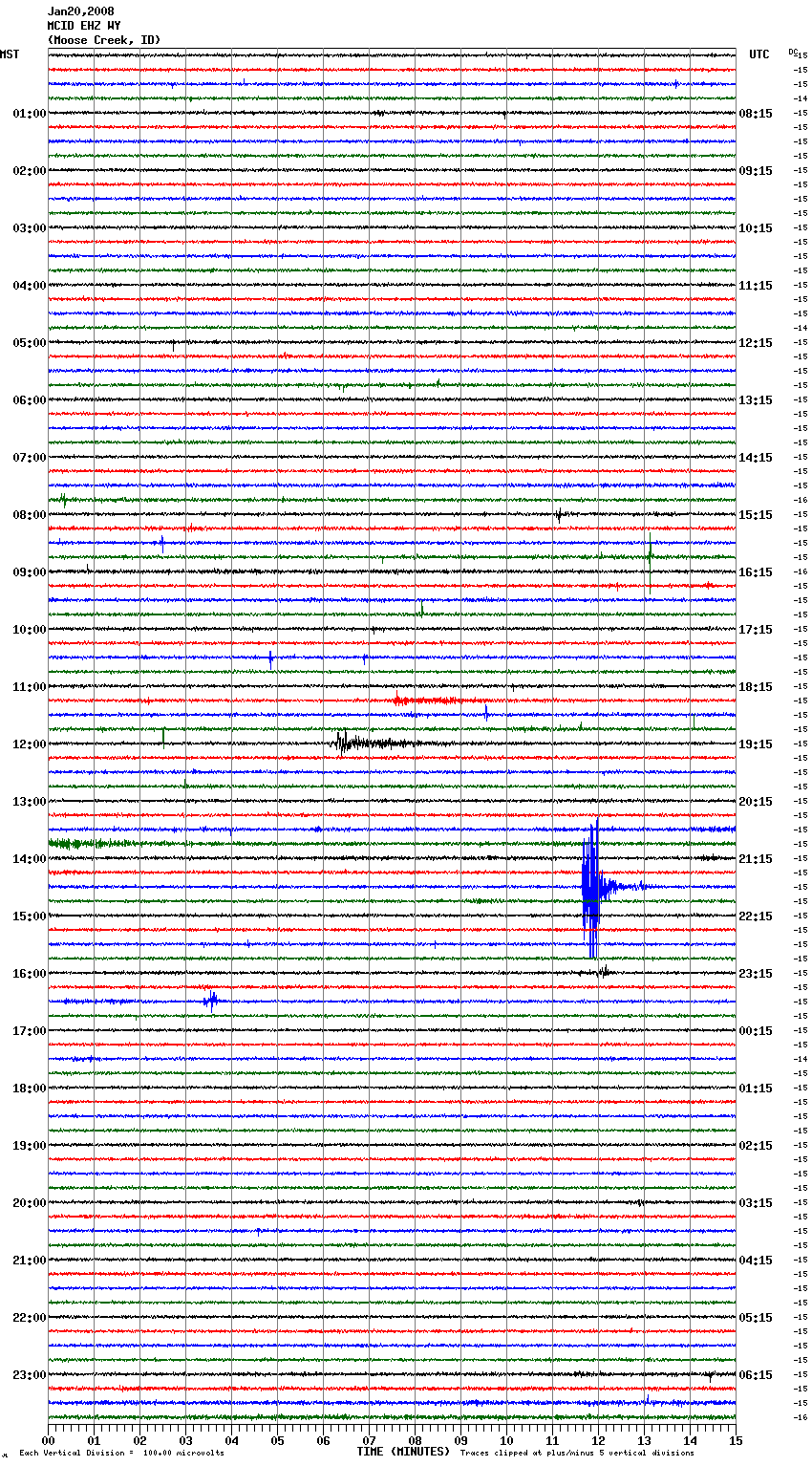Screen dimensions: 812x1466
Task: Click the 12:15 UTC time label
Action: pyautogui.click(x=756, y=343)
